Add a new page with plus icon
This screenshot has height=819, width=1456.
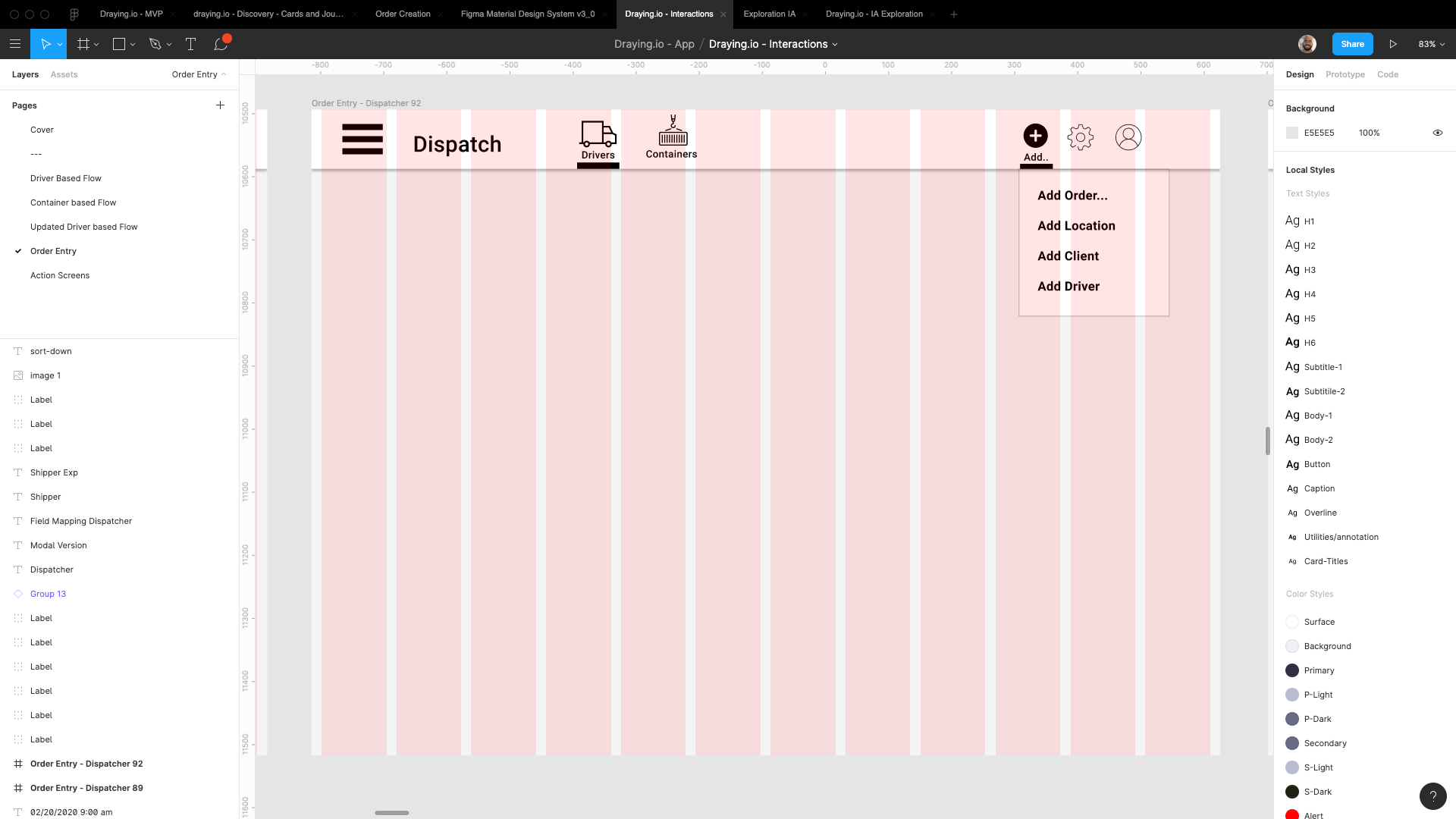coord(220,105)
